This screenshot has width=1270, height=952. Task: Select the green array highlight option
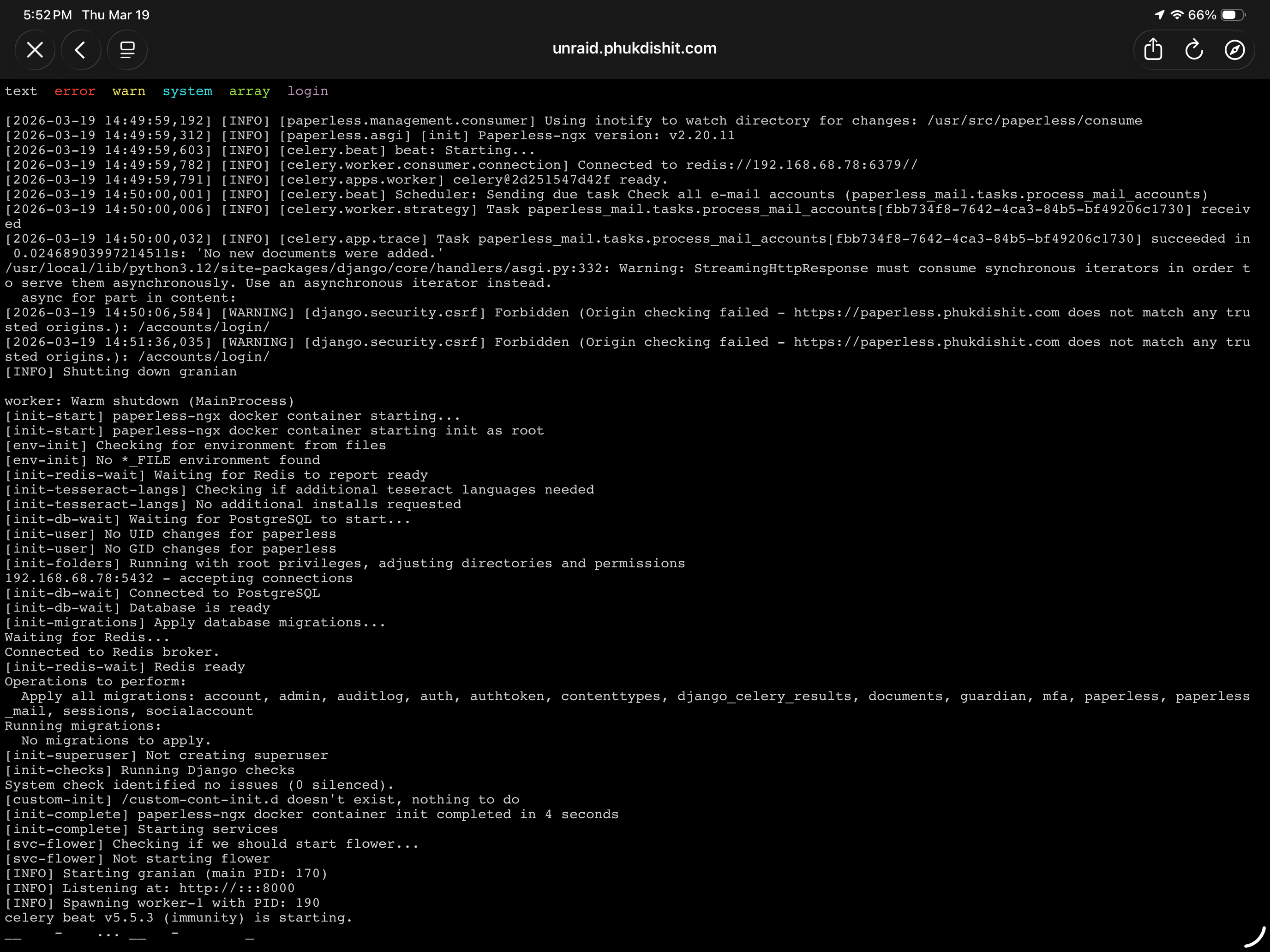[249, 91]
